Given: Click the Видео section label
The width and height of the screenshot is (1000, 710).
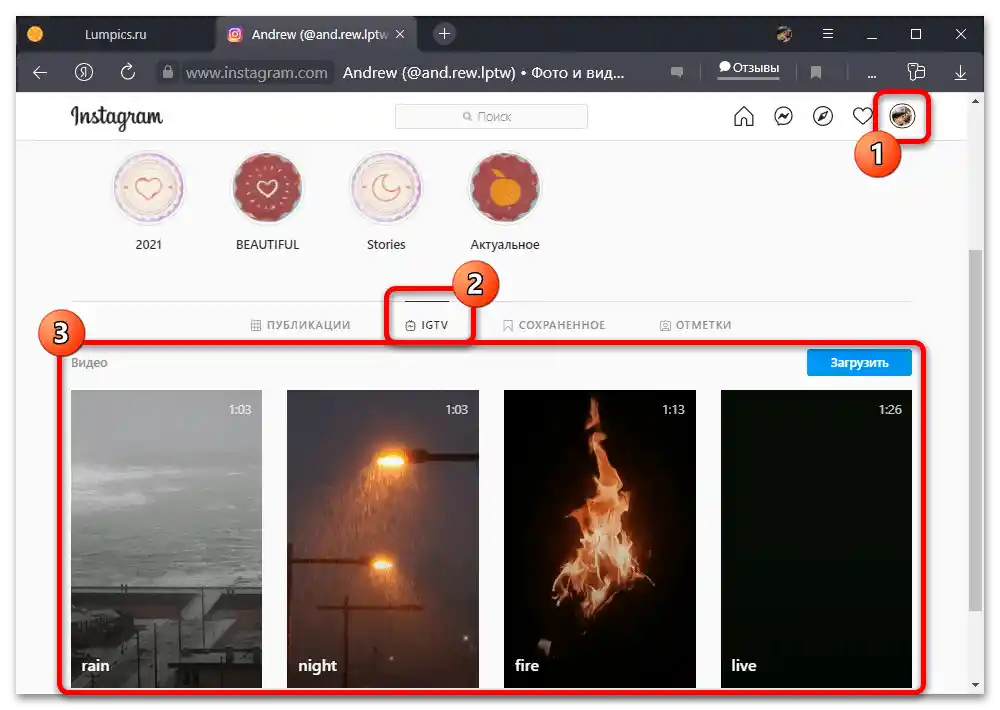Looking at the screenshot, I should click(89, 362).
